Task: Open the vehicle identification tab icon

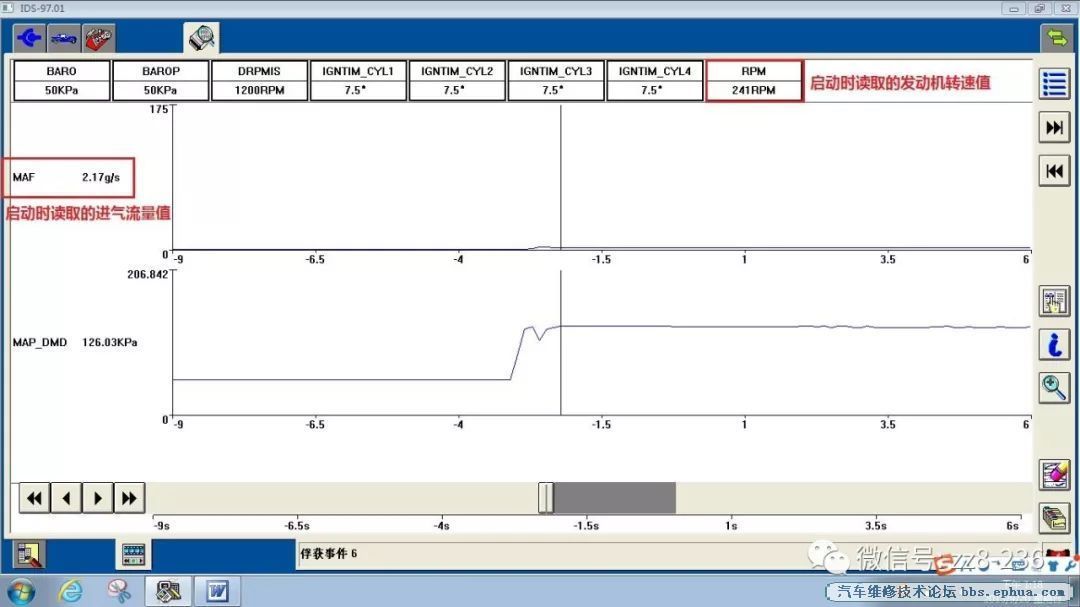Action: (x=63, y=38)
